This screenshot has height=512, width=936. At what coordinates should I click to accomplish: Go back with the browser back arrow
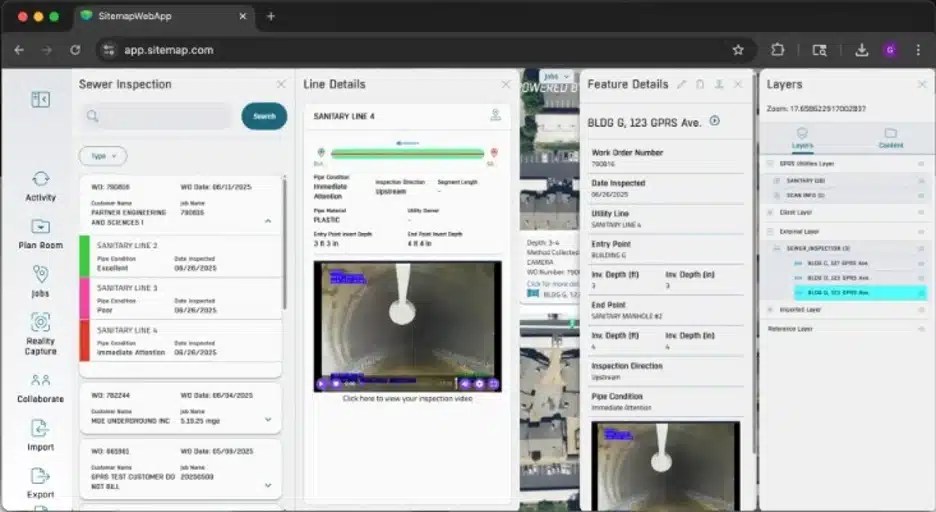[x=19, y=50]
